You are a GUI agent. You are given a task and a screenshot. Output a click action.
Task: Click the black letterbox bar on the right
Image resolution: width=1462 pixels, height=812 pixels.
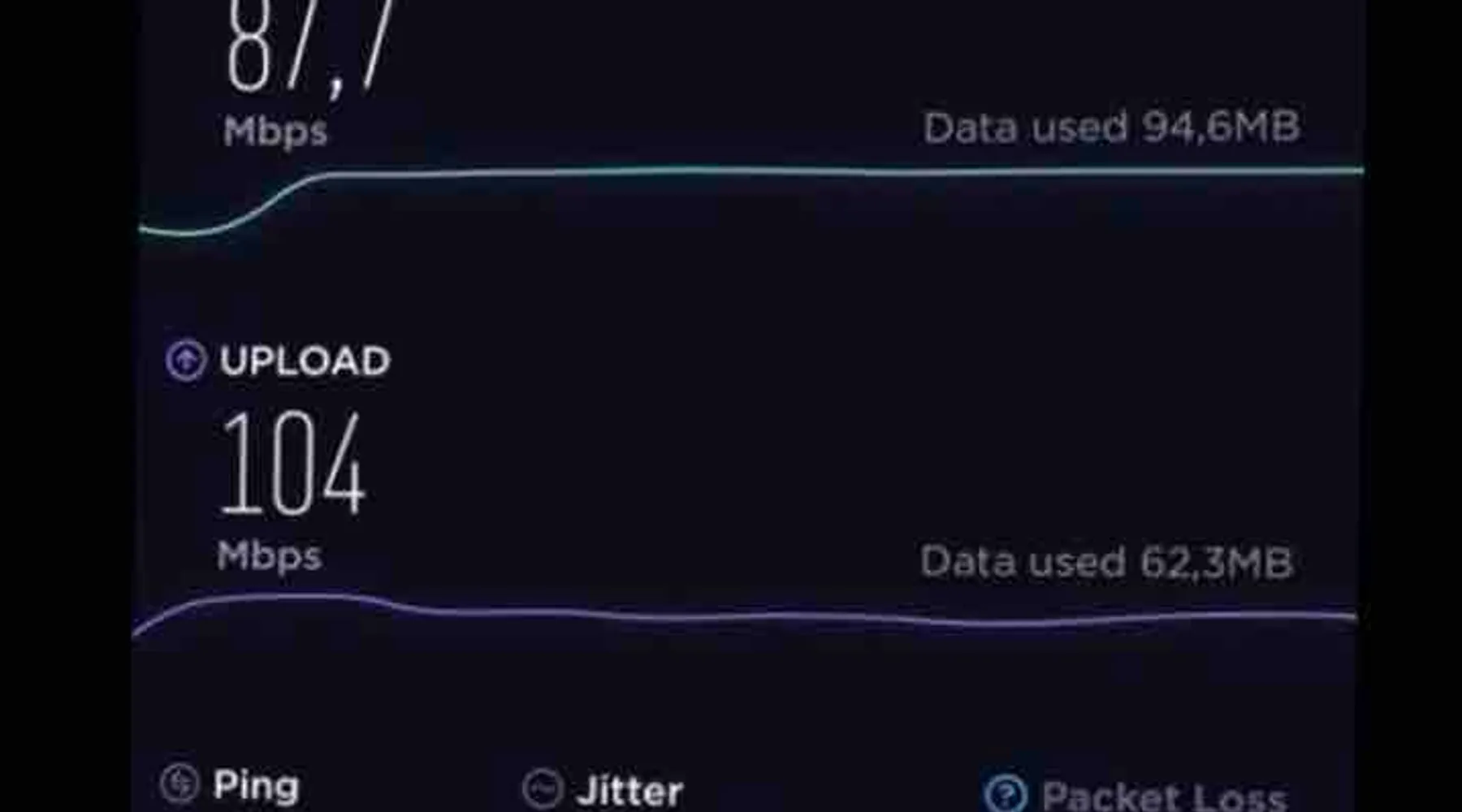point(1413,406)
